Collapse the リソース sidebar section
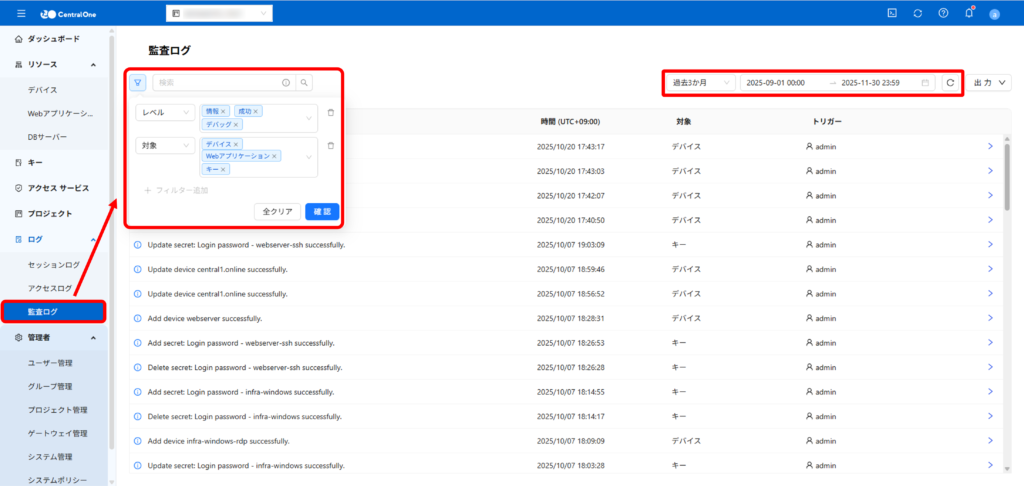The height and width of the screenshot is (486, 1024). click(93, 65)
